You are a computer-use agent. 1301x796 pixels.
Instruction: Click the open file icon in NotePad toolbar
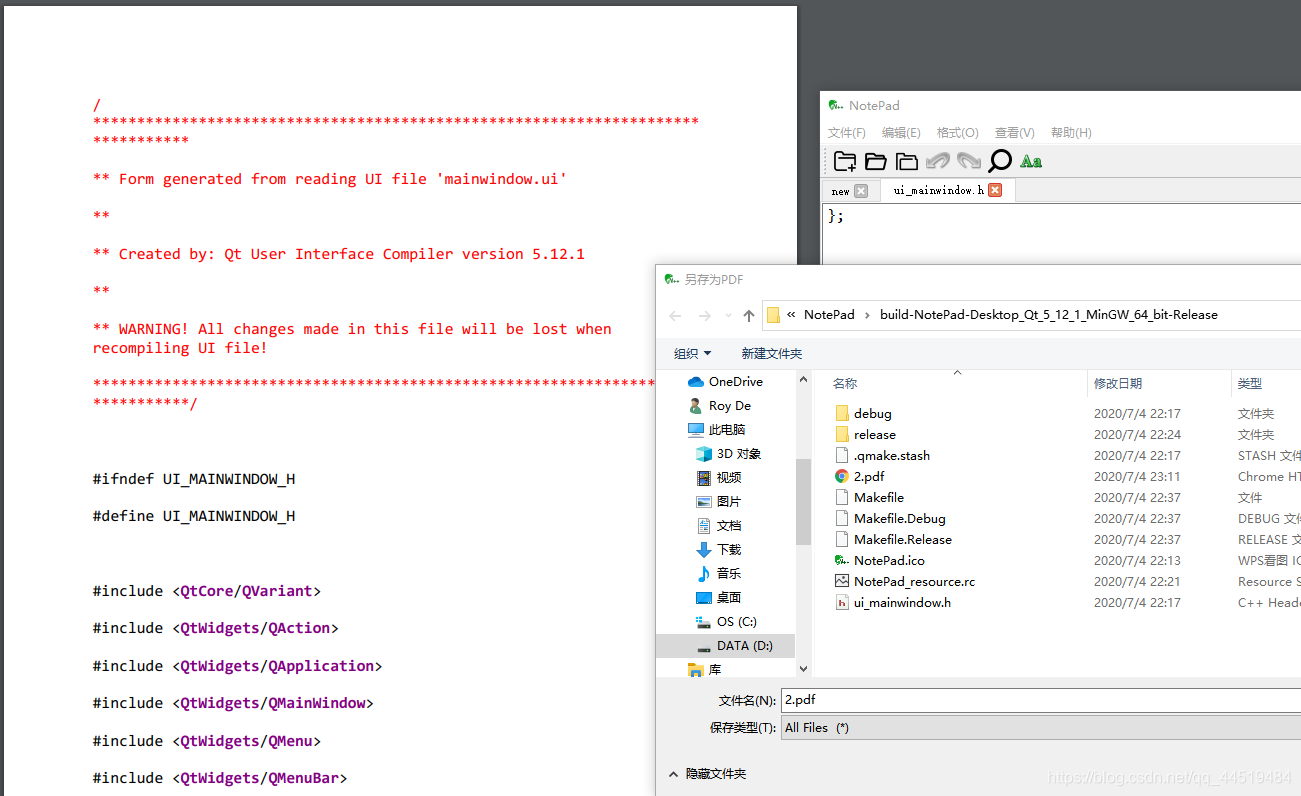pyautogui.click(x=876, y=161)
